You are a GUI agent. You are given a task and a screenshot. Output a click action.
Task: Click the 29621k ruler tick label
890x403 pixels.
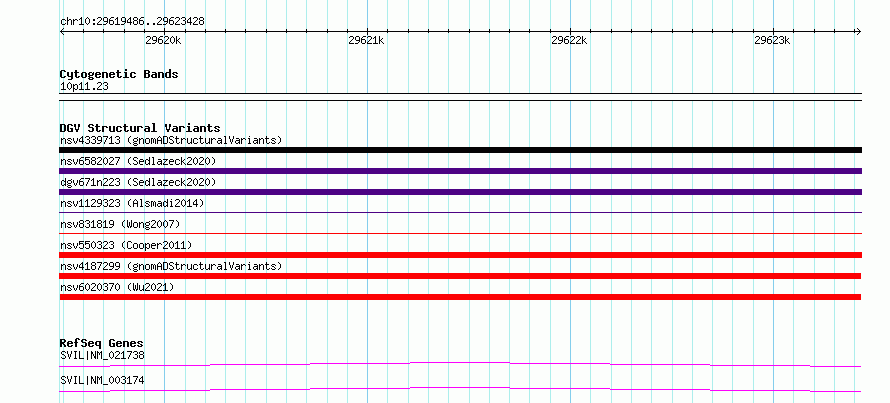pos(366,40)
